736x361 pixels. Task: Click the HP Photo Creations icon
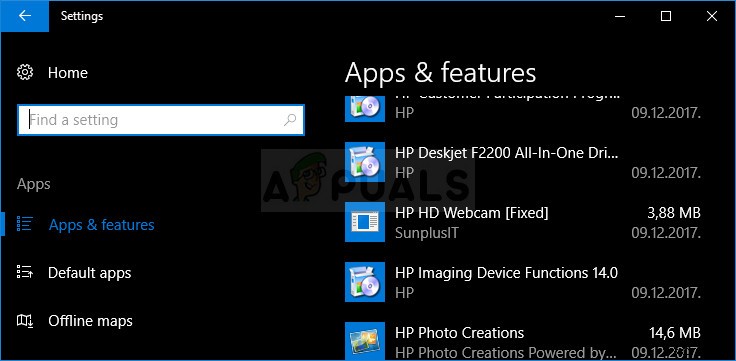click(x=365, y=341)
